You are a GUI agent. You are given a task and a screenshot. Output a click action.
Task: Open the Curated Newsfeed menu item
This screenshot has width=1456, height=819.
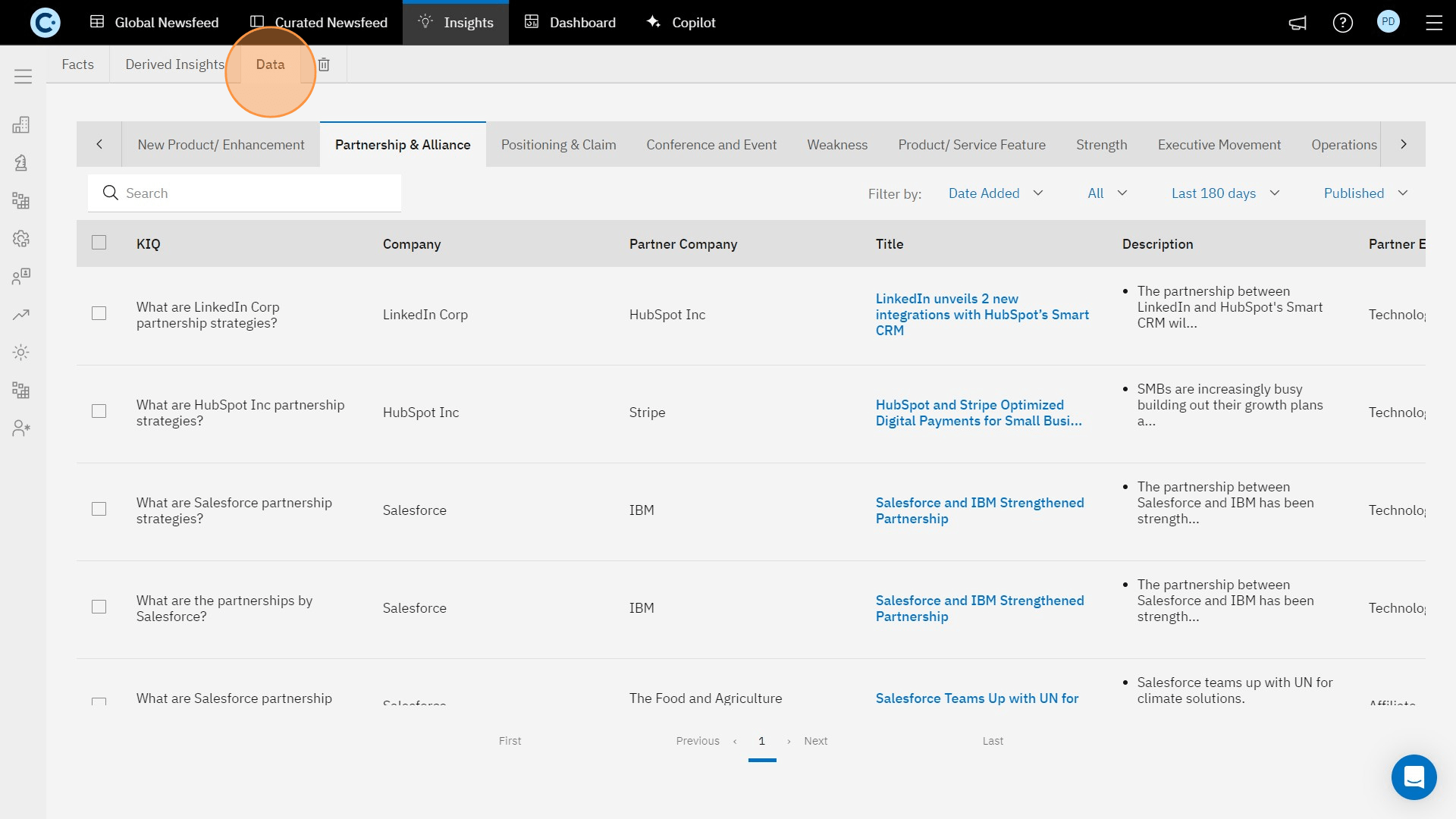[318, 22]
